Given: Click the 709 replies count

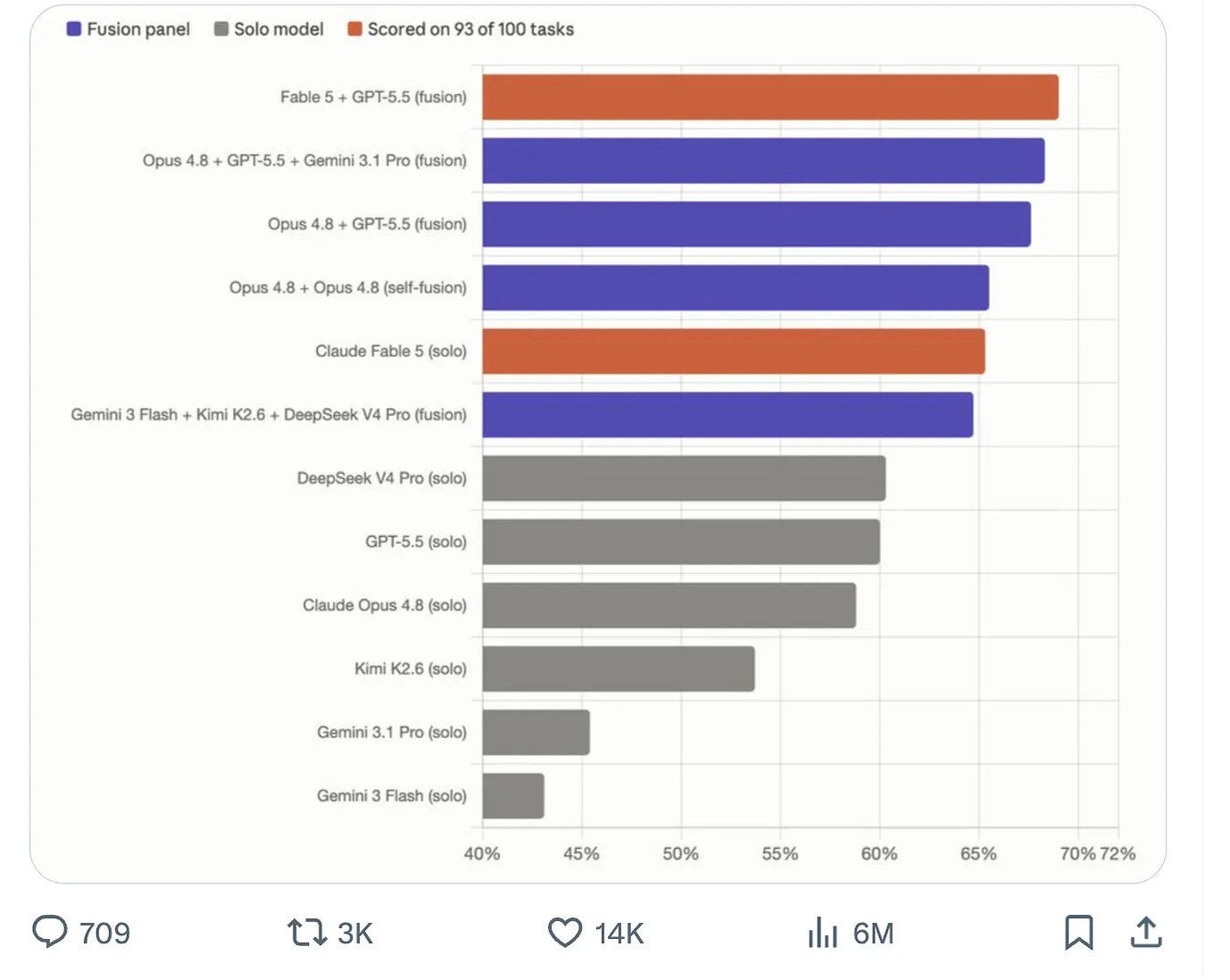Looking at the screenshot, I should (104, 933).
